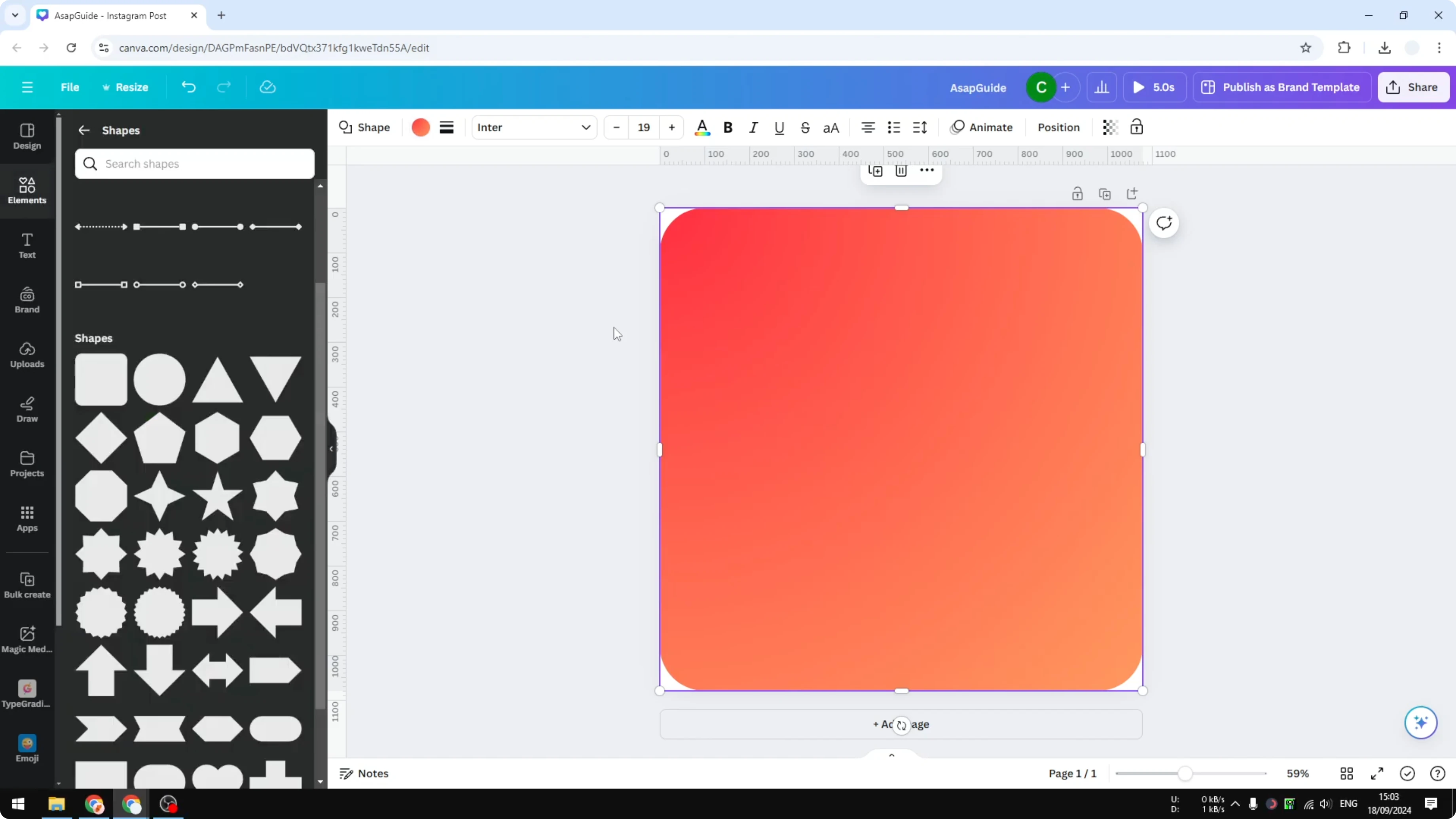
Task: Open the Emoji app
Action: (x=27, y=749)
